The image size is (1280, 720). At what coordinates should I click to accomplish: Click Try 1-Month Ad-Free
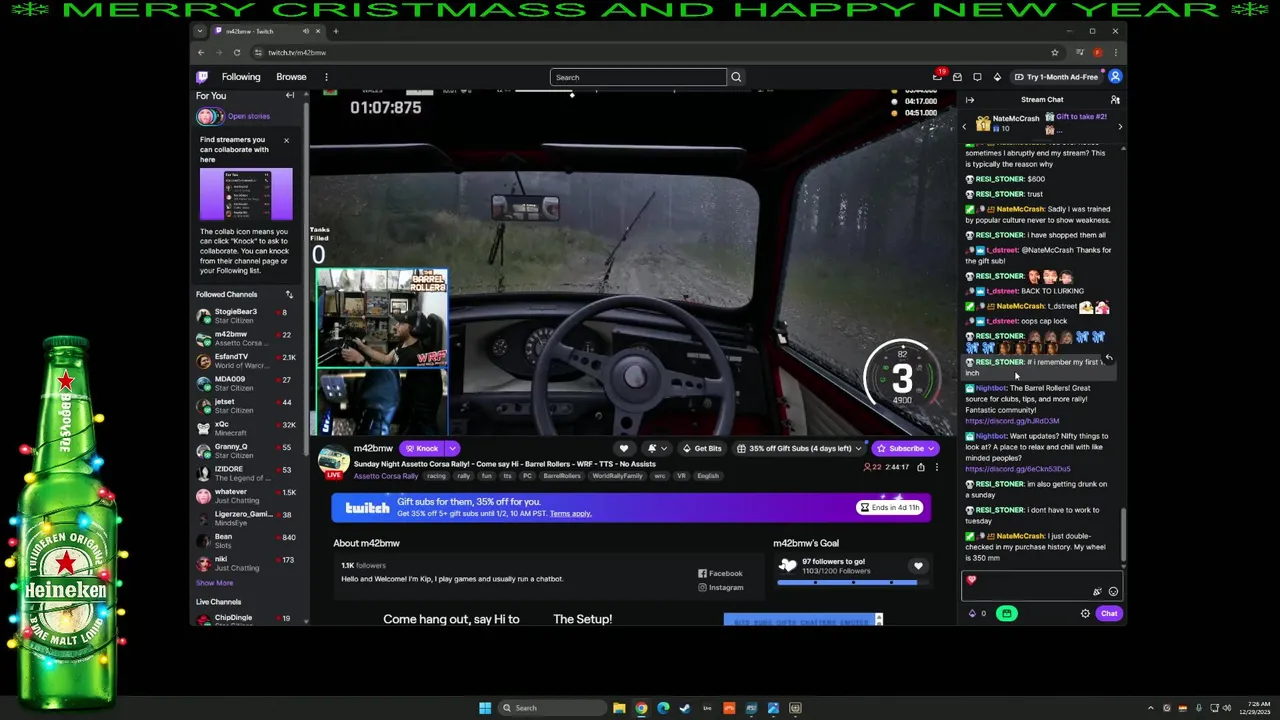(1055, 77)
